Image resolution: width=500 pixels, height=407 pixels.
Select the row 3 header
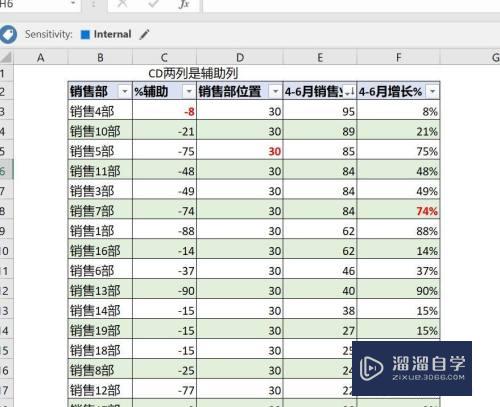click(6, 111)
